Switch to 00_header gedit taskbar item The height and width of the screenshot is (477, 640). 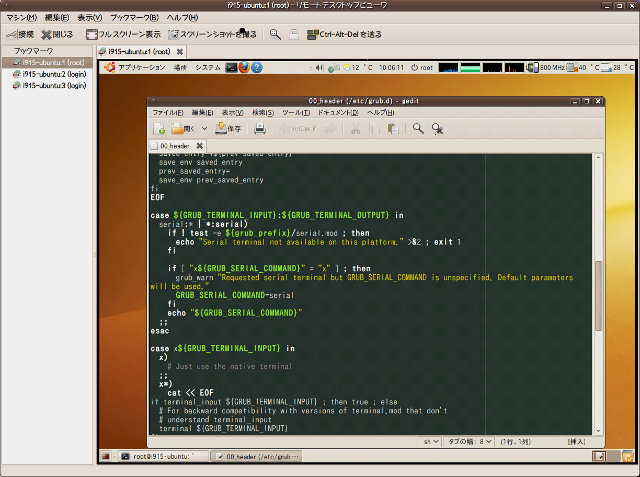point(257,456)
